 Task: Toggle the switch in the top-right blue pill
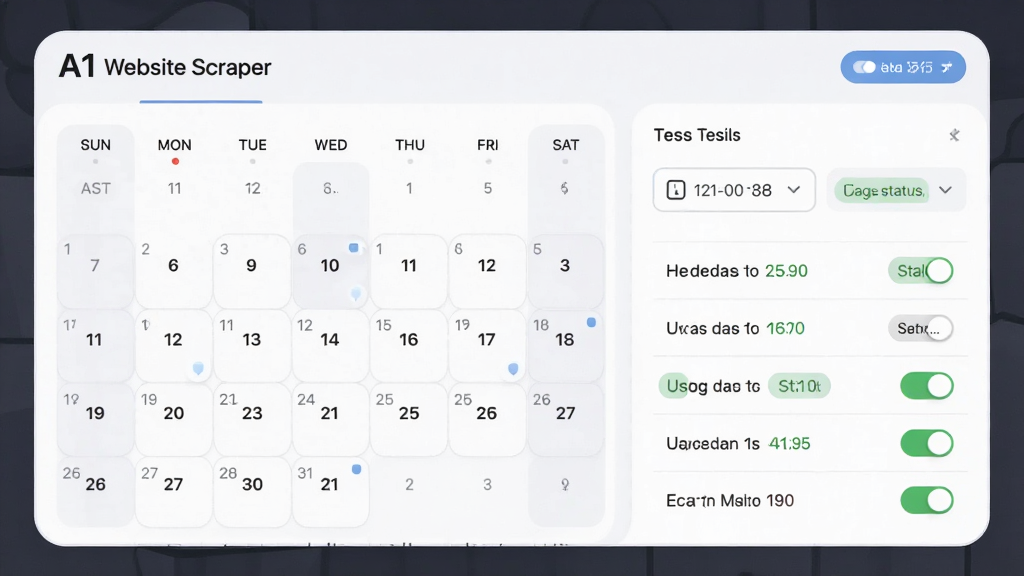click(x=864, y=67)
